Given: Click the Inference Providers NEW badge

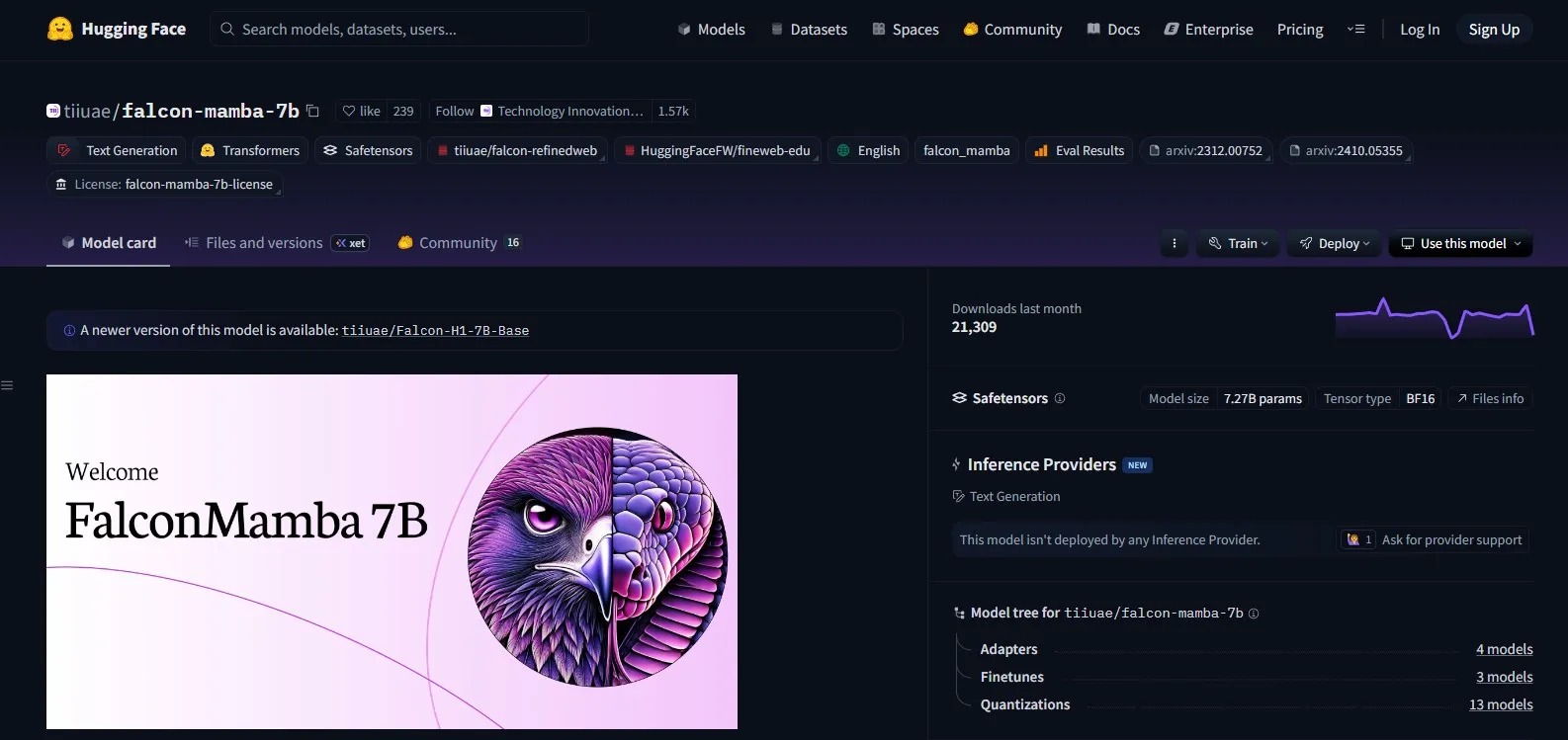Looking at the screenshot, I should 1137,465.
